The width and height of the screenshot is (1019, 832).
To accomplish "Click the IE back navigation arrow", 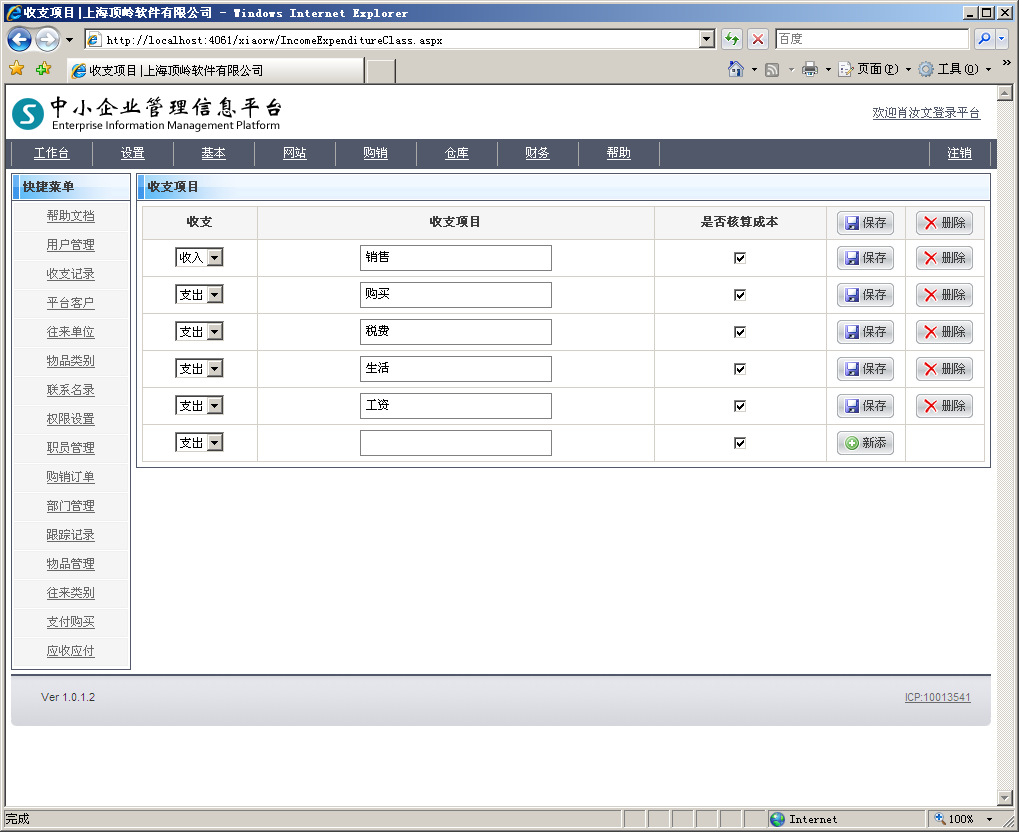I will pyautogui.click(x=19, y=40).
